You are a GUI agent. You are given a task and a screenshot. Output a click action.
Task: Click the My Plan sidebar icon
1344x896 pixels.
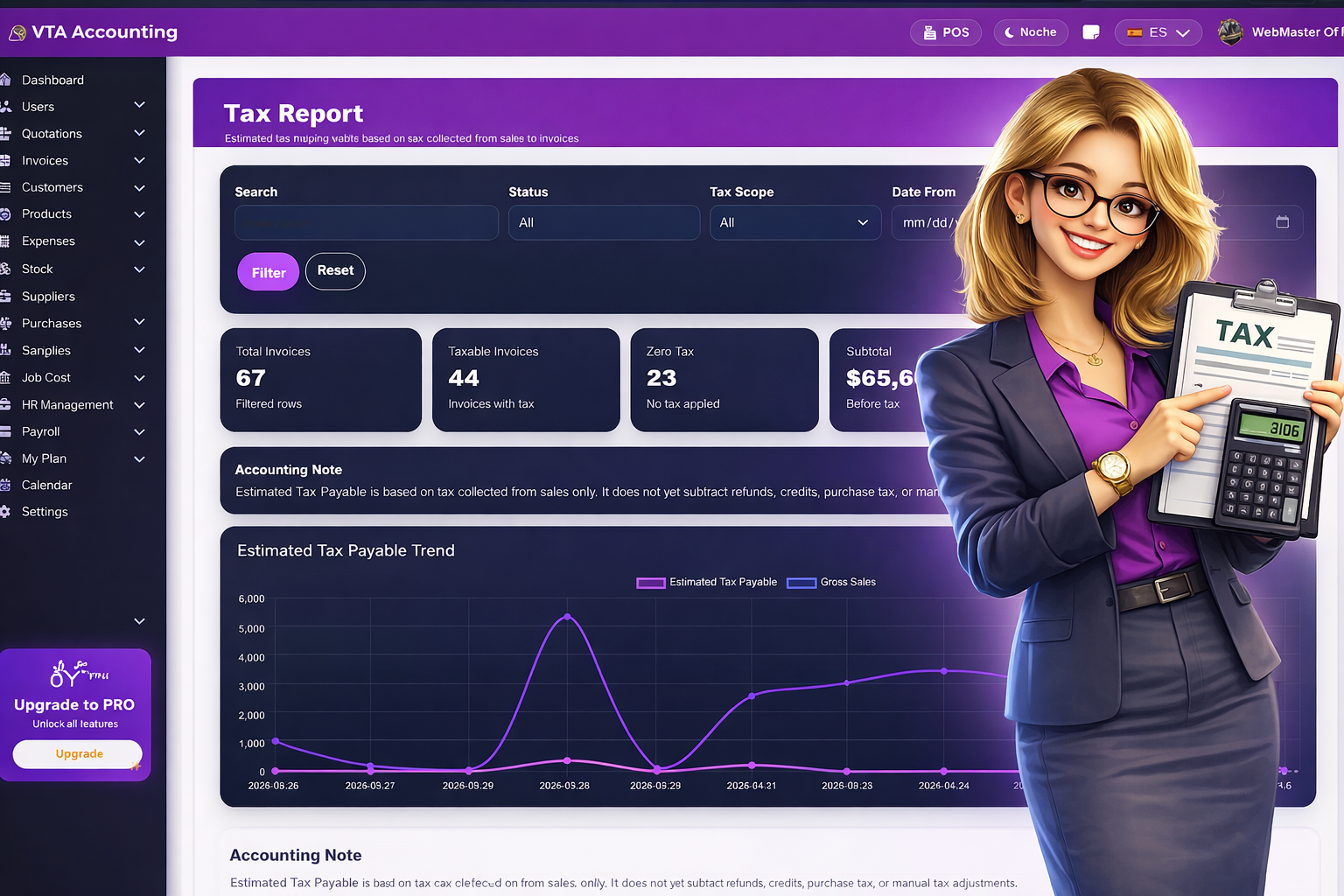coord(4,458)
